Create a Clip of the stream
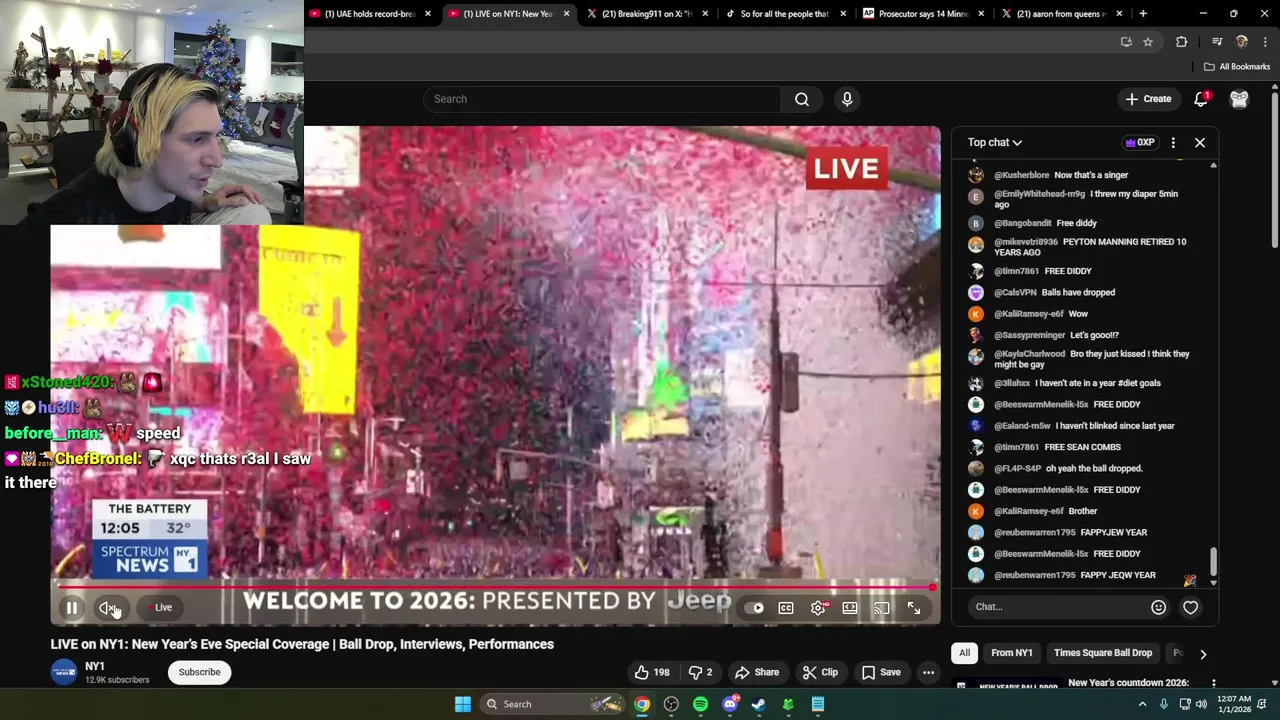This screenshot has height=720, width=1280. coord(820,672)
